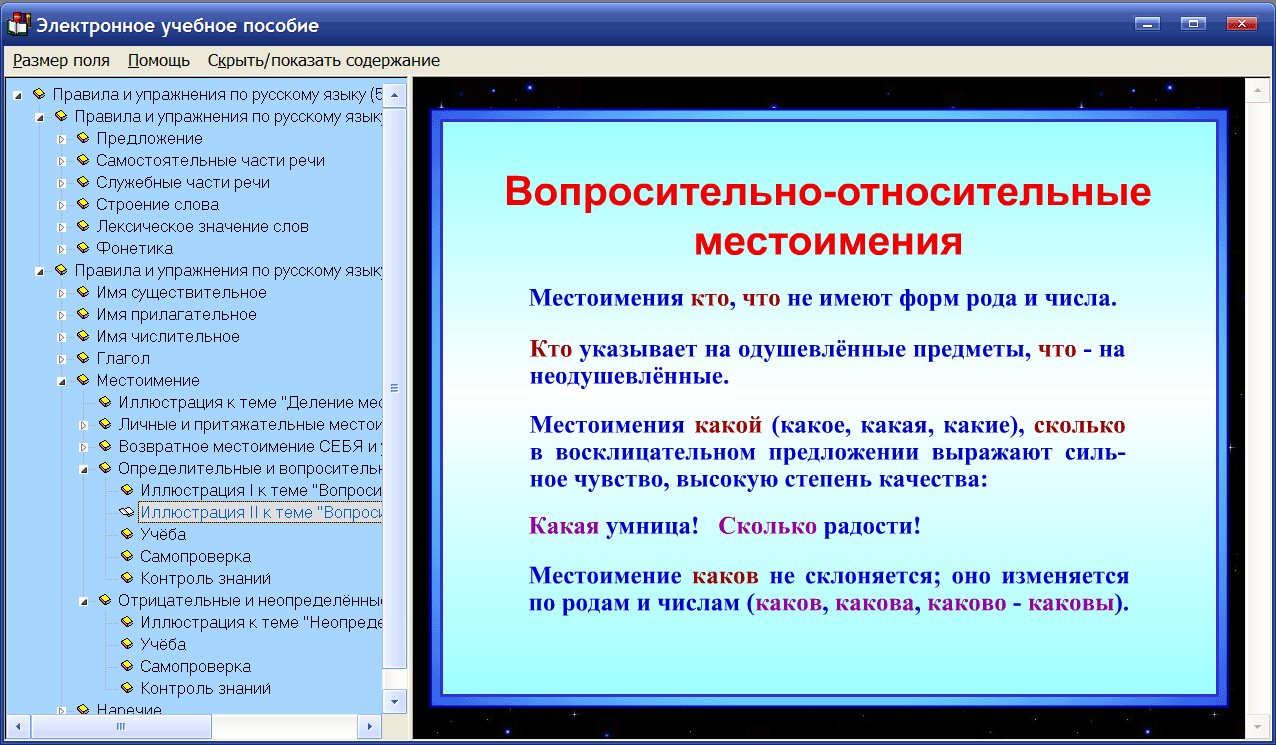The image size is (1276, 745).
Task: Click the book icon next to Местоимение
Action: [x=81, y=380]
